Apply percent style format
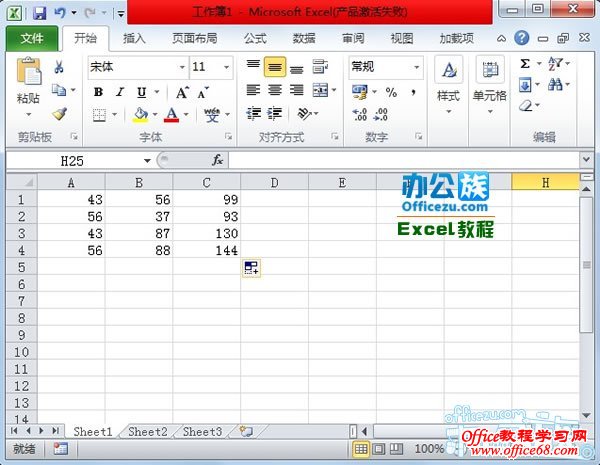Image resolution: width=600 pixels, height=465 pixels. coord(391,92)
